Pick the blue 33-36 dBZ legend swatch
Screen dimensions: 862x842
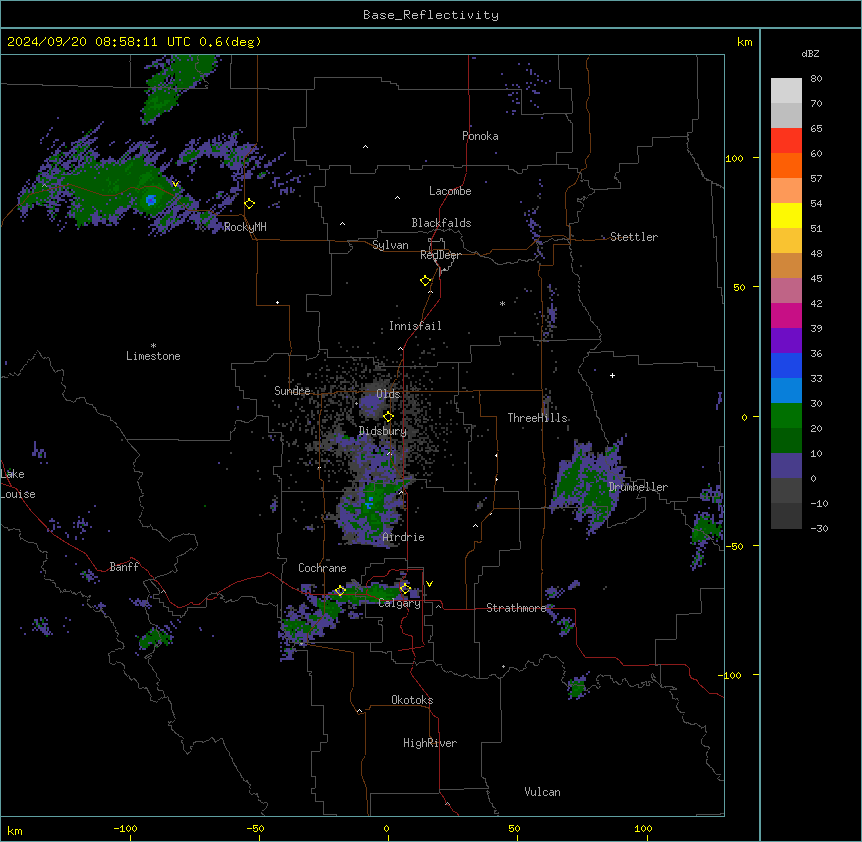tap(786, 365)
